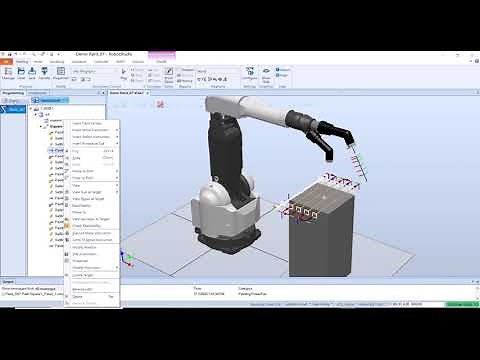The image size is (480, 360).
Task: Click the Operator icon in the ribbon
Action: tap(44, 73)
